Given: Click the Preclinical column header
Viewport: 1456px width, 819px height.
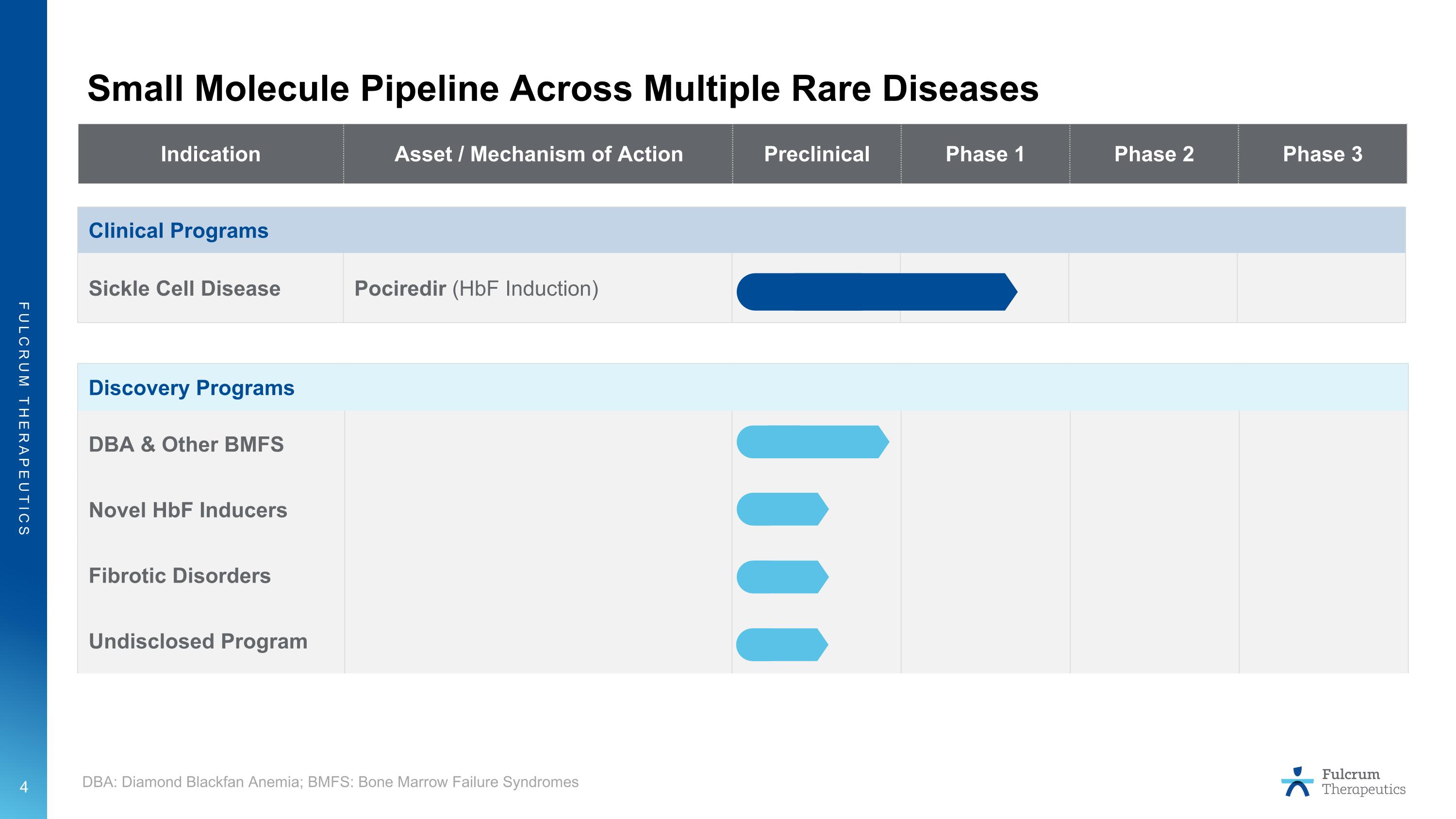Looking at the screenshot, I should pos(816,154).
